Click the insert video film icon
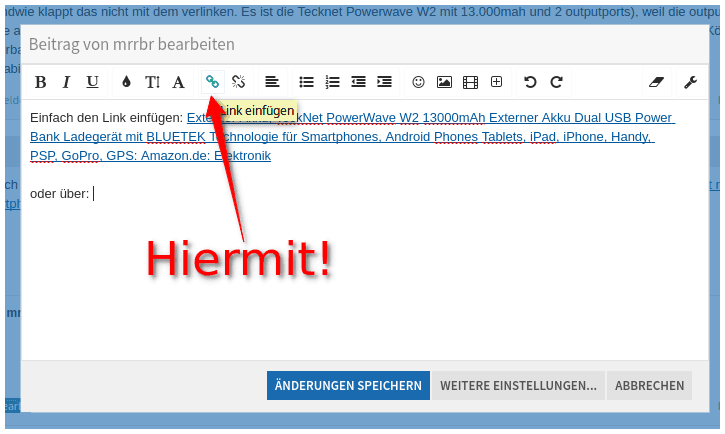This screenshot has height=434, width=725. coord(470,82)
